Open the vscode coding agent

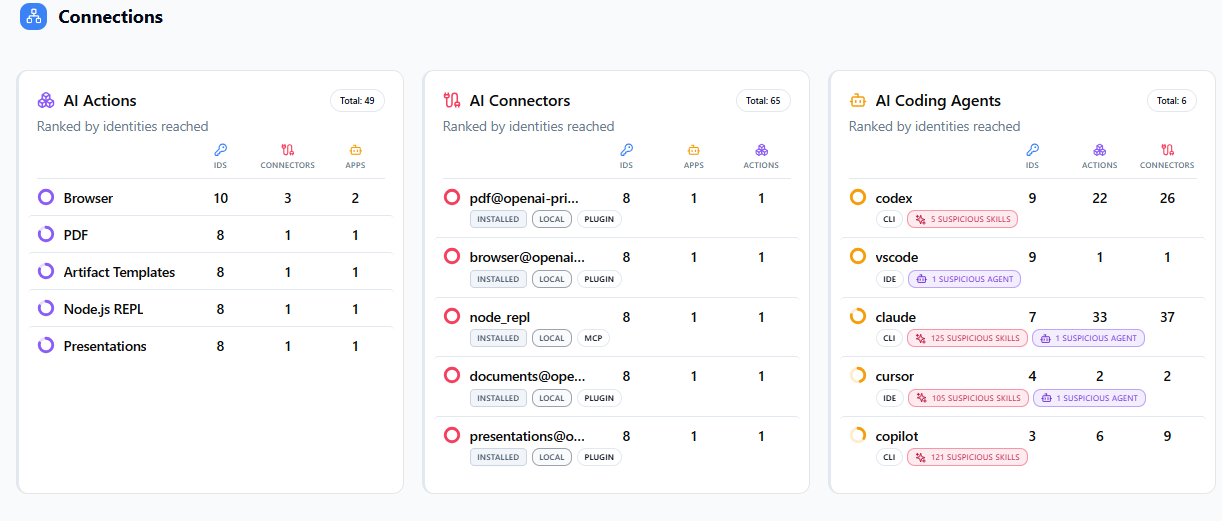1023,268
